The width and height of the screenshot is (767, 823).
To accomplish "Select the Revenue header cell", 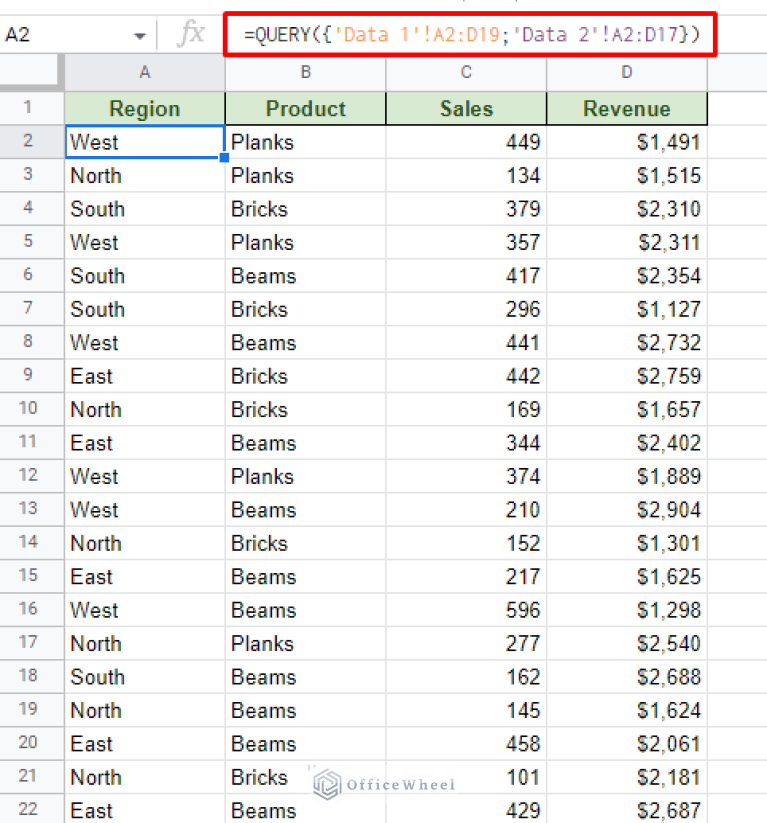I will click(x=626, y=109).
